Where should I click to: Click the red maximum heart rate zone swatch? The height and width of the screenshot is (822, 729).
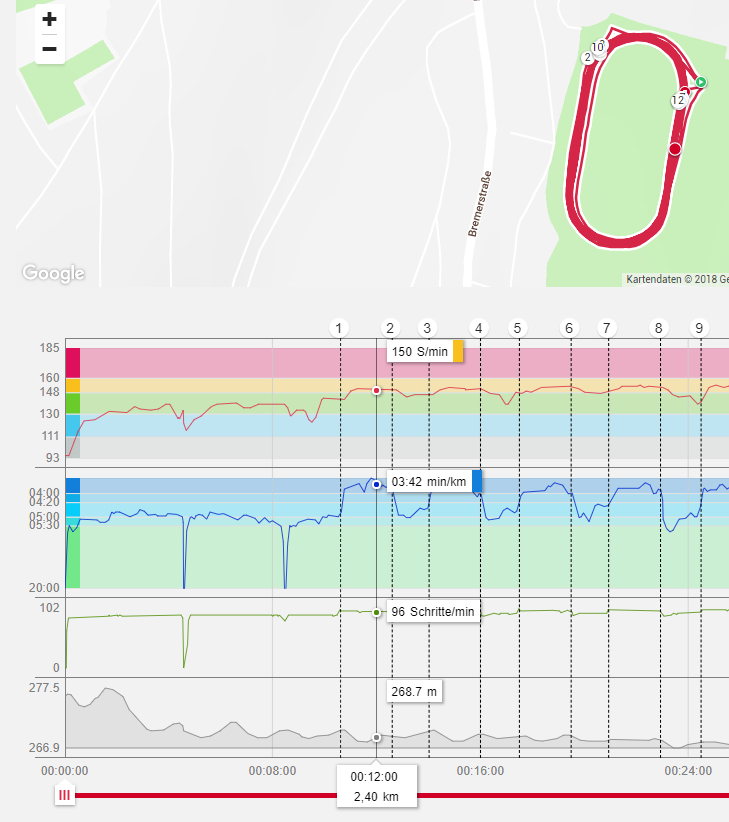point(73,362)
